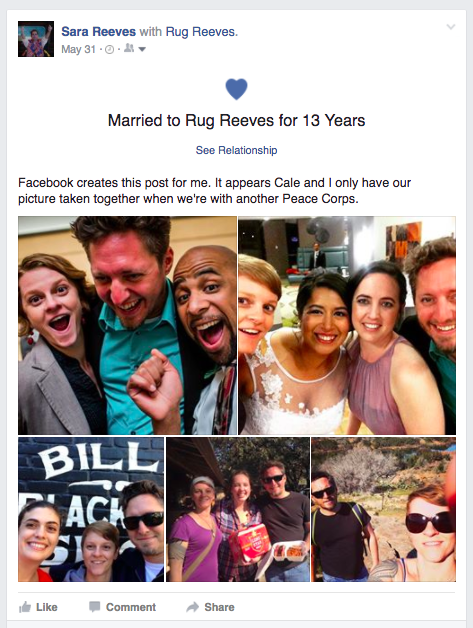The height and width of the screenshot is (628, 473).
Task: Open photo with BILL sign on wall
Action: 91,509
